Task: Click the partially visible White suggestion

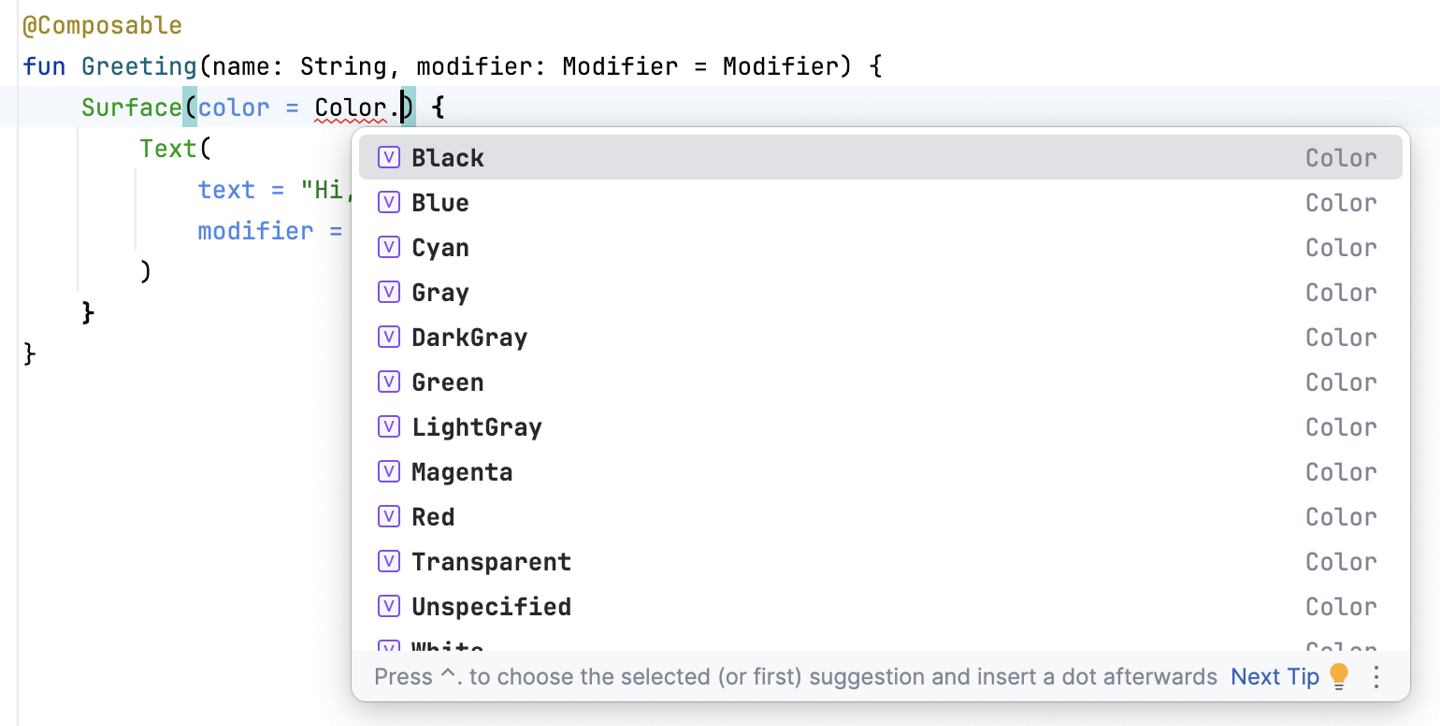Action: [x=448, y=646]
